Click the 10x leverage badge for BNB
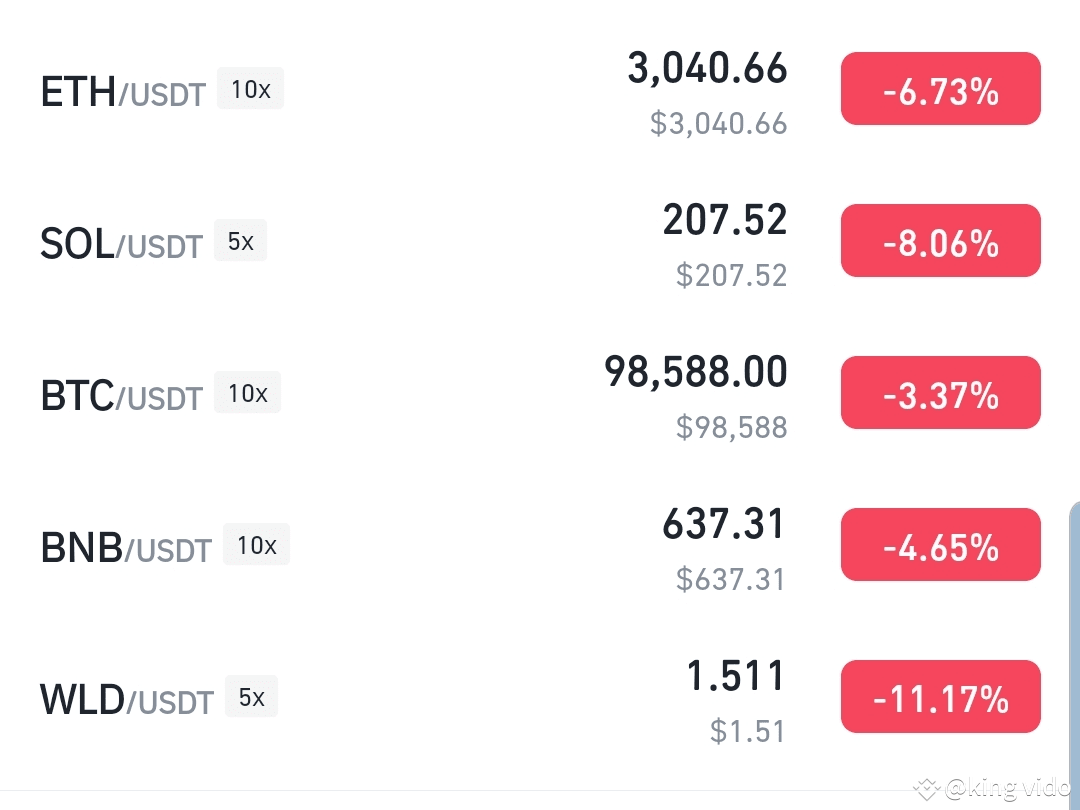Screen dimensions: 1080x810 [256, 544]
